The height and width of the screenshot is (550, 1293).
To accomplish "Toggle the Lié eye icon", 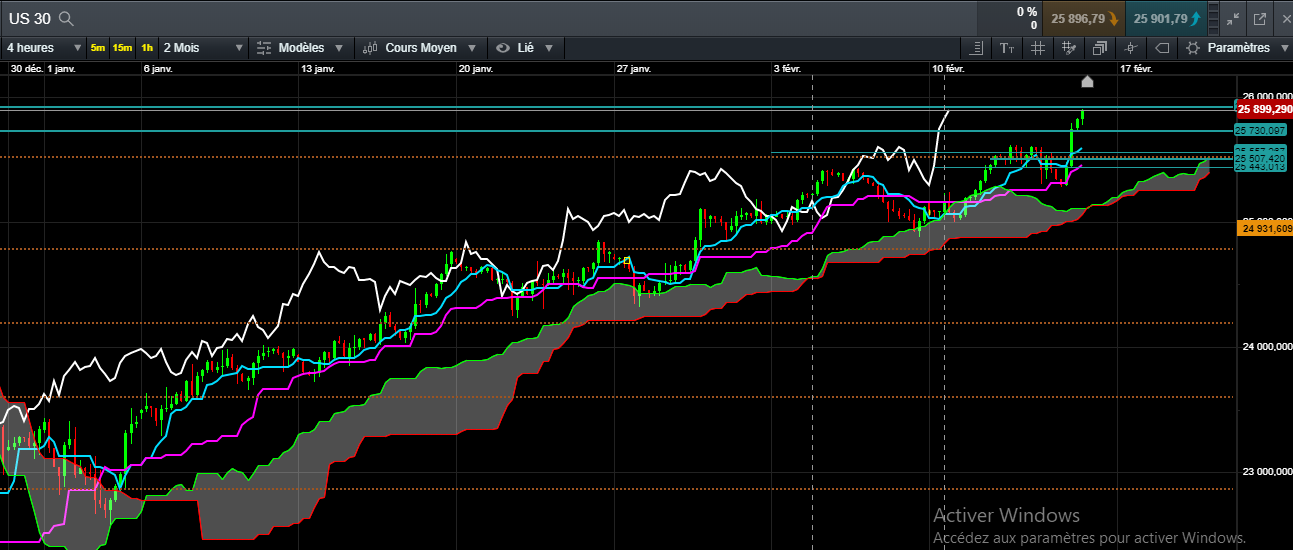I will [502, 47].
